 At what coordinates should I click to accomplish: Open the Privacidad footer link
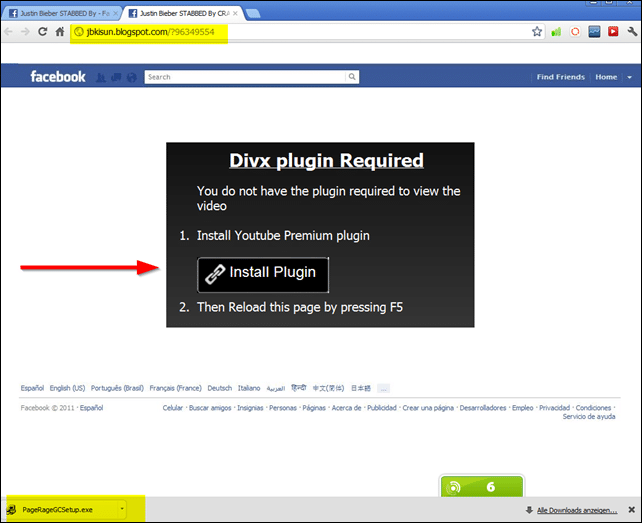(x=554, y=408)
